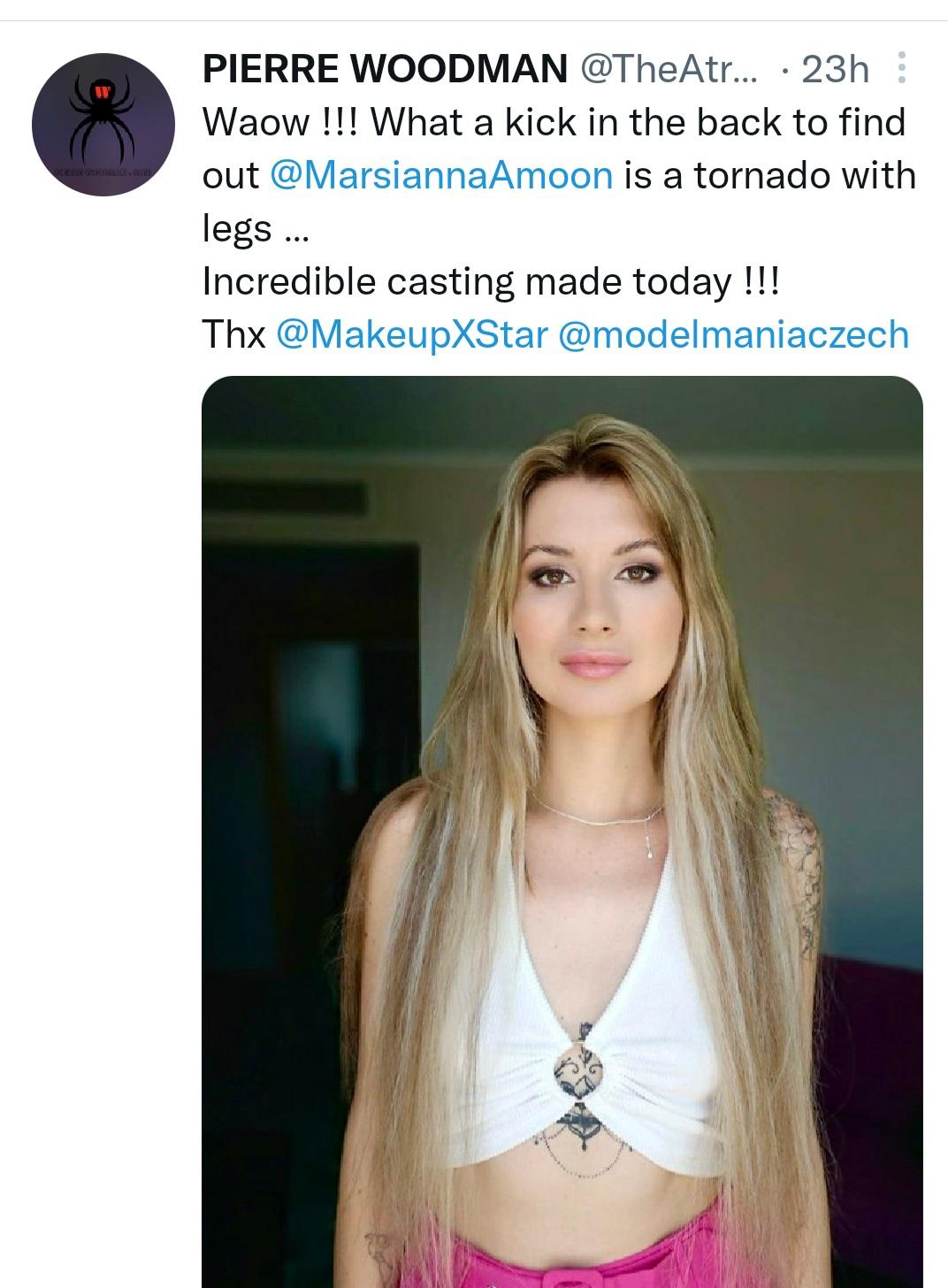
Task: Click the blank area below the avatar
Action: [x=103, y=619]
